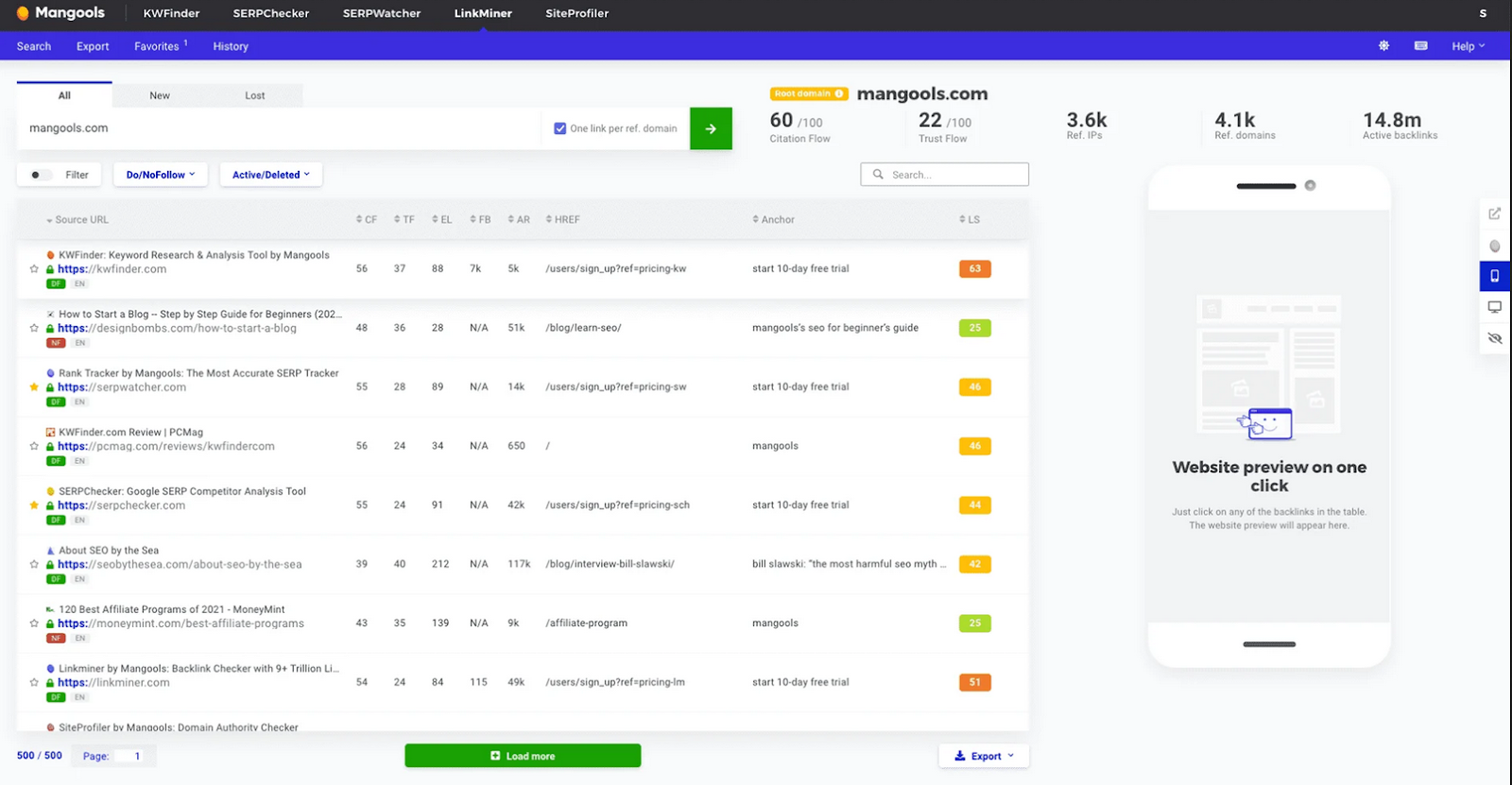Favorite the moneymint.com row star
1512x785 pixels.
click(35, 623)
